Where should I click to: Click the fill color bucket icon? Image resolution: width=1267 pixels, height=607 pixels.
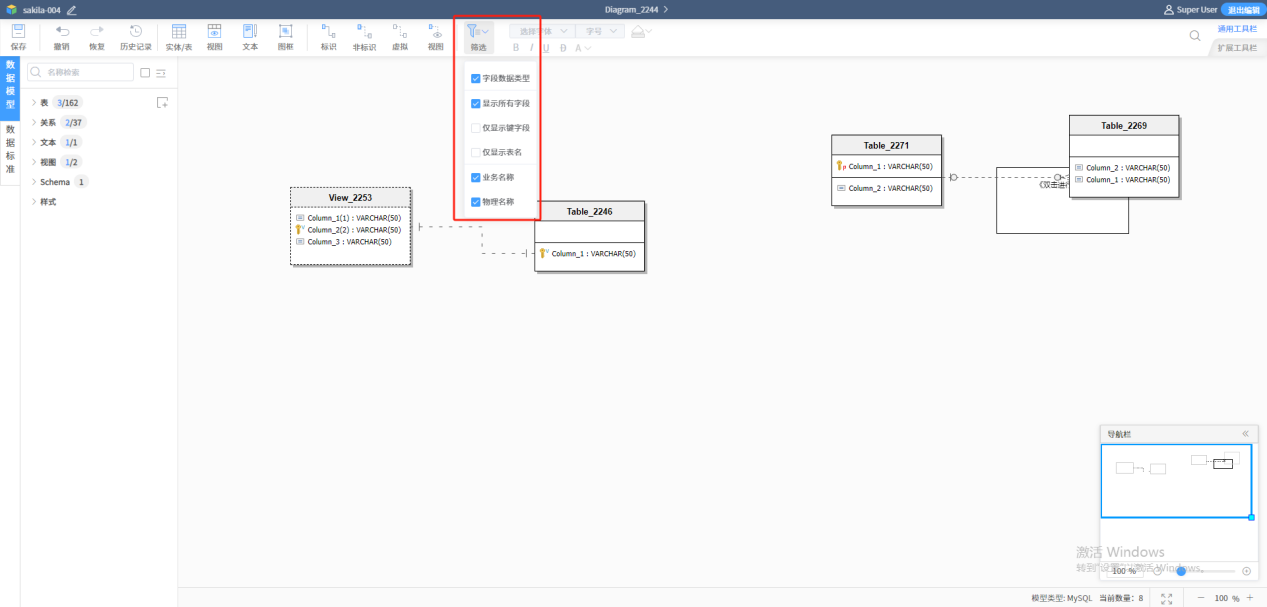tap(637, 32)
